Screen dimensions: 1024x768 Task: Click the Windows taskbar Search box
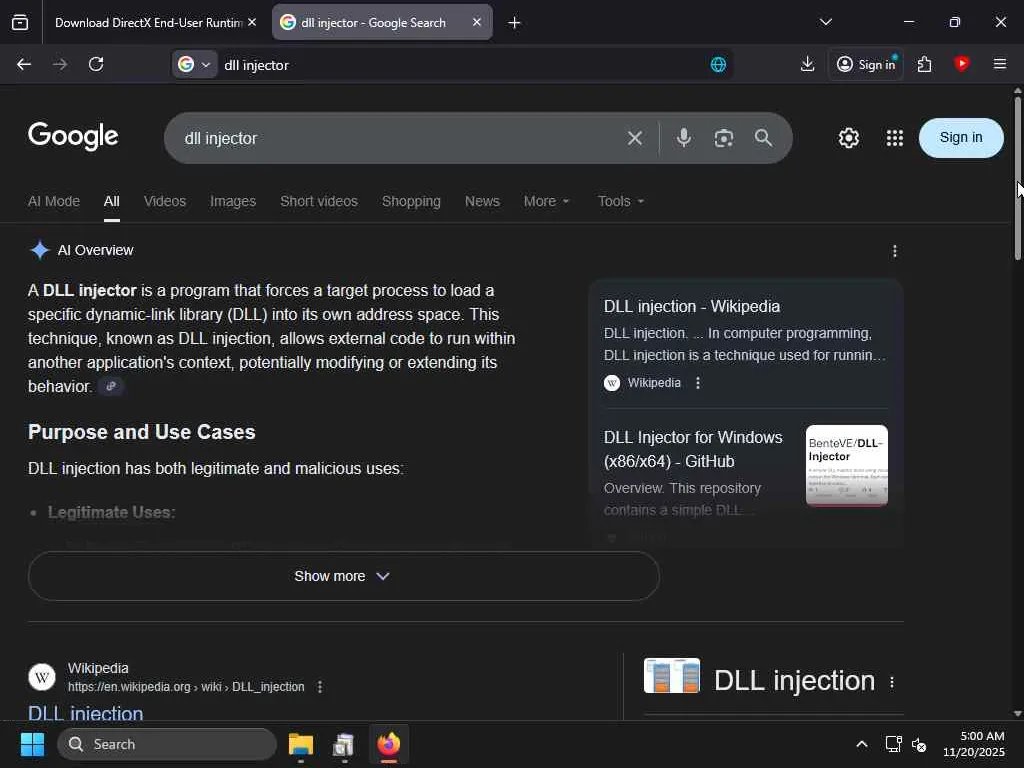(x=167, y=744)
